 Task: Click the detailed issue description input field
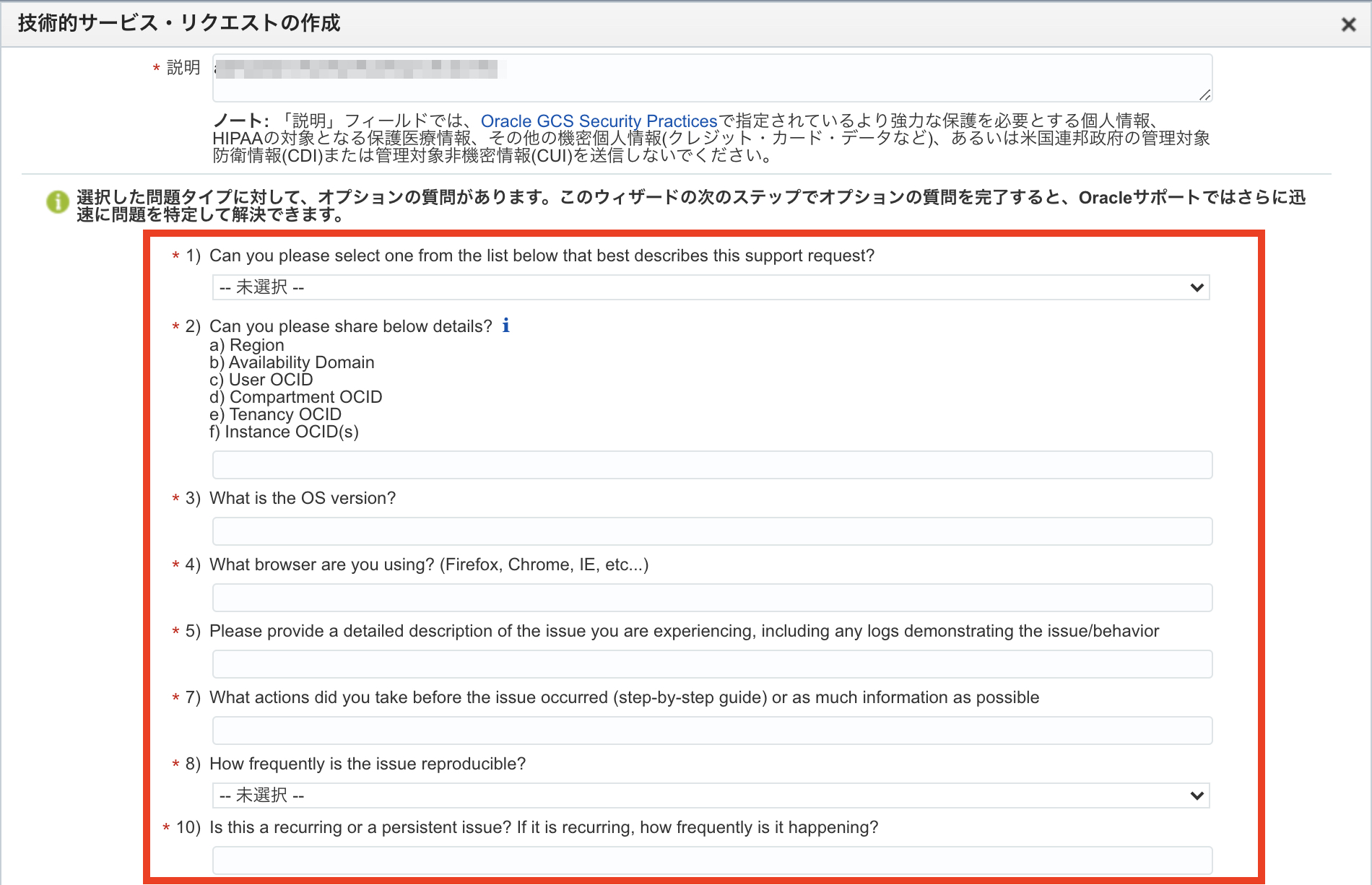[x=711, y=664]
